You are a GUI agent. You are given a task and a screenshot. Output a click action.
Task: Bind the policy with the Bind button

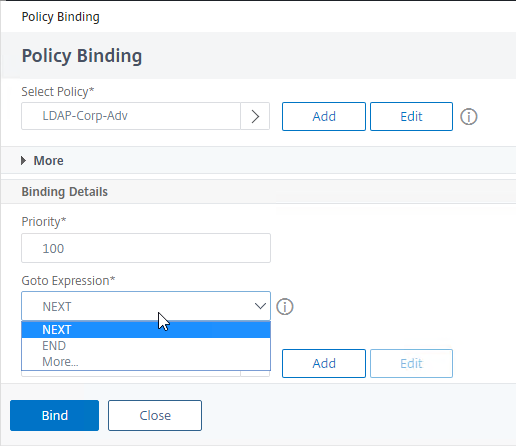click(54, 415)
